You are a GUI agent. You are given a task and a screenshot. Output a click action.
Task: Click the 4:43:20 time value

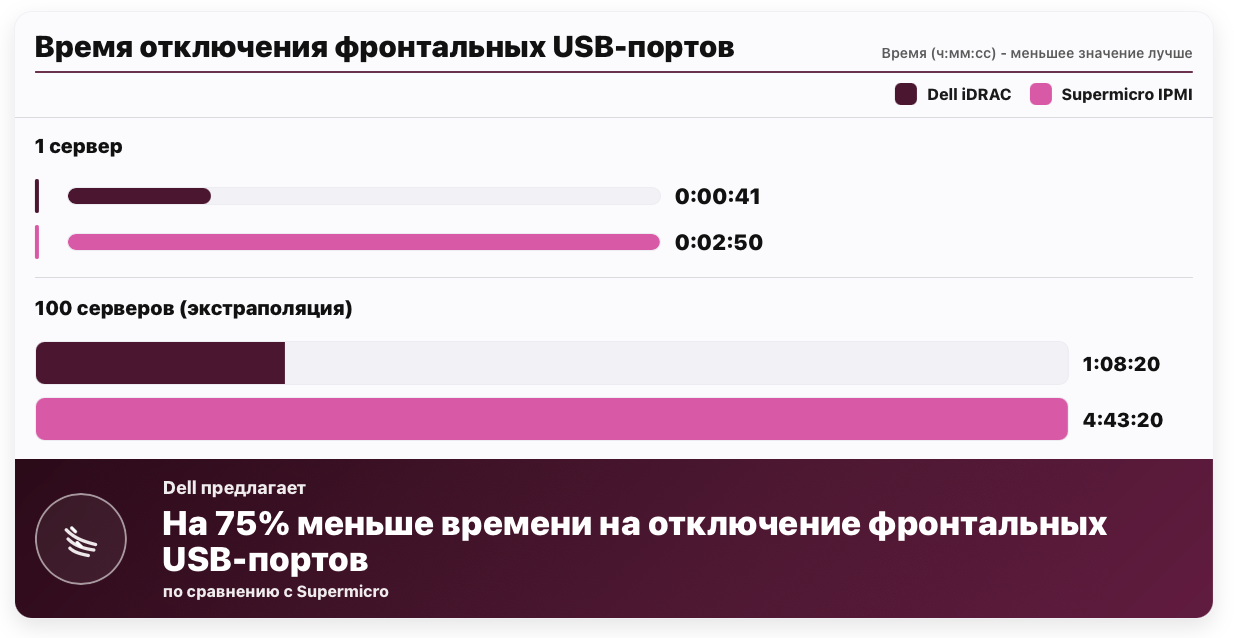1123,420
